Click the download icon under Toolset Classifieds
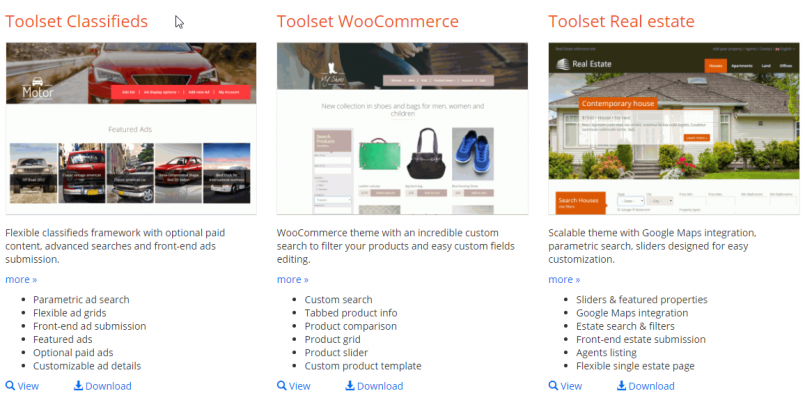Viewport: 805px width, 398px height. click(x=79, y=385)
